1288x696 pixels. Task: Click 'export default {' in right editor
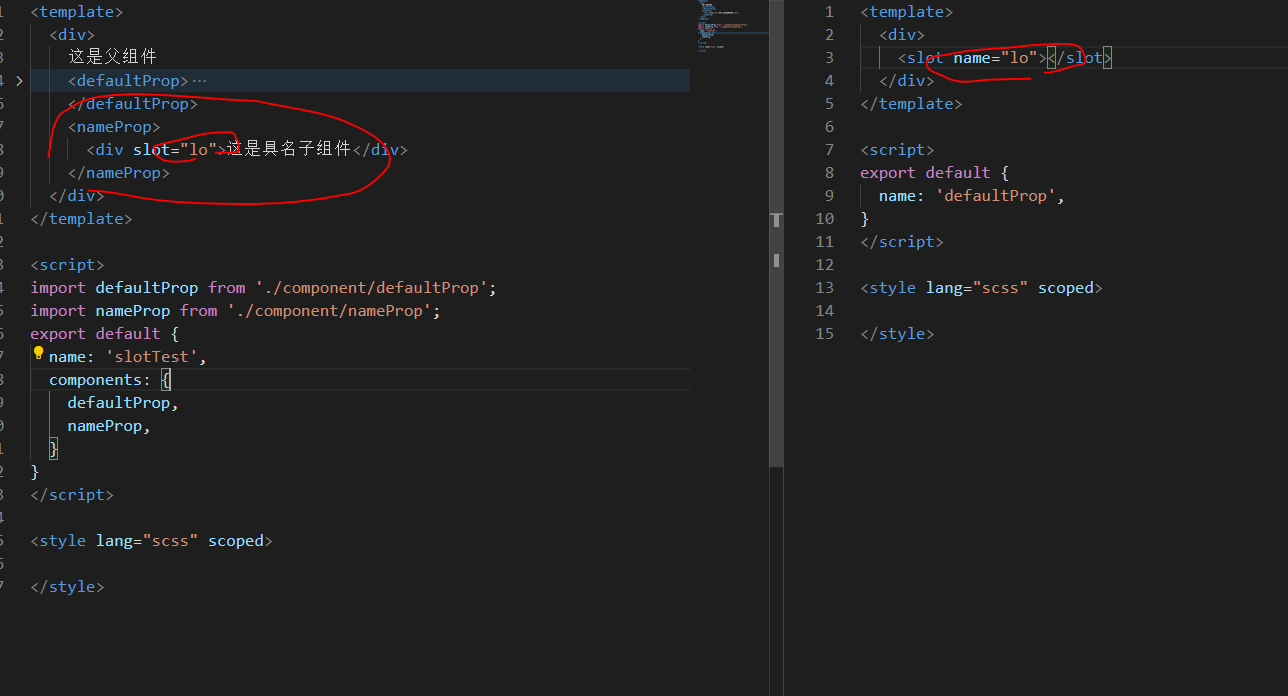pyautogui.click(x=934, y=173)
